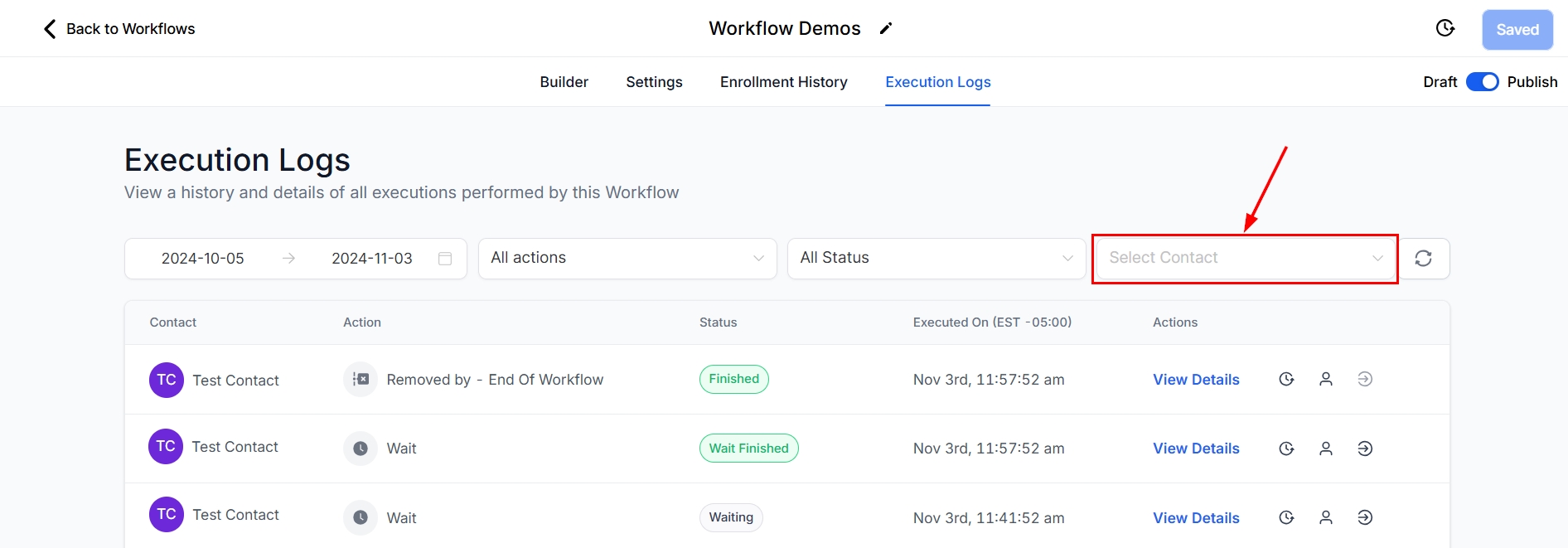The height and width of the screenshot is (548, 1568).
Task: Open the All actions dropdown
Action: [627, 259]
